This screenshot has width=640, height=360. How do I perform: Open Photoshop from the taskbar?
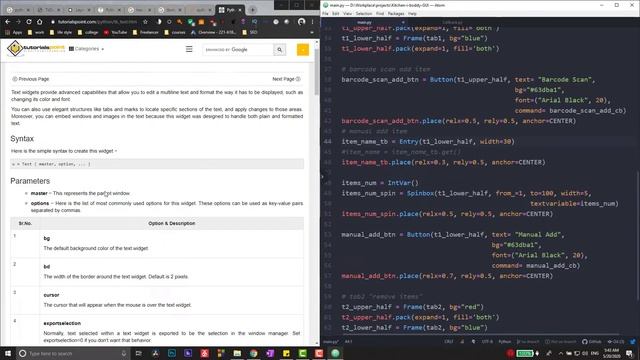[x=172, y=353]
